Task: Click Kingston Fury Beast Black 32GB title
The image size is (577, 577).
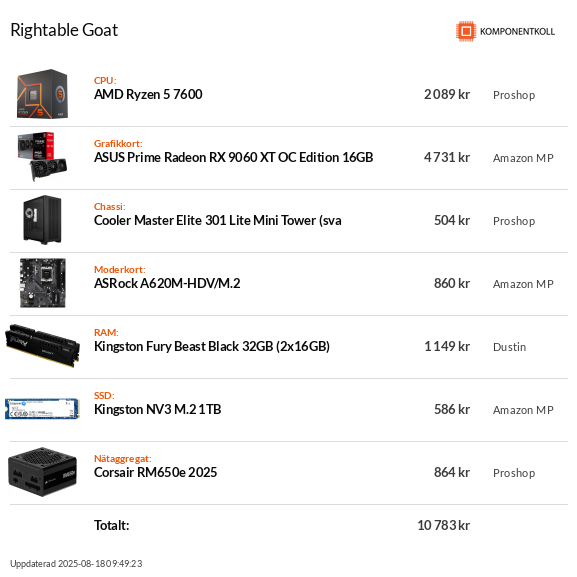Action: 212,346
